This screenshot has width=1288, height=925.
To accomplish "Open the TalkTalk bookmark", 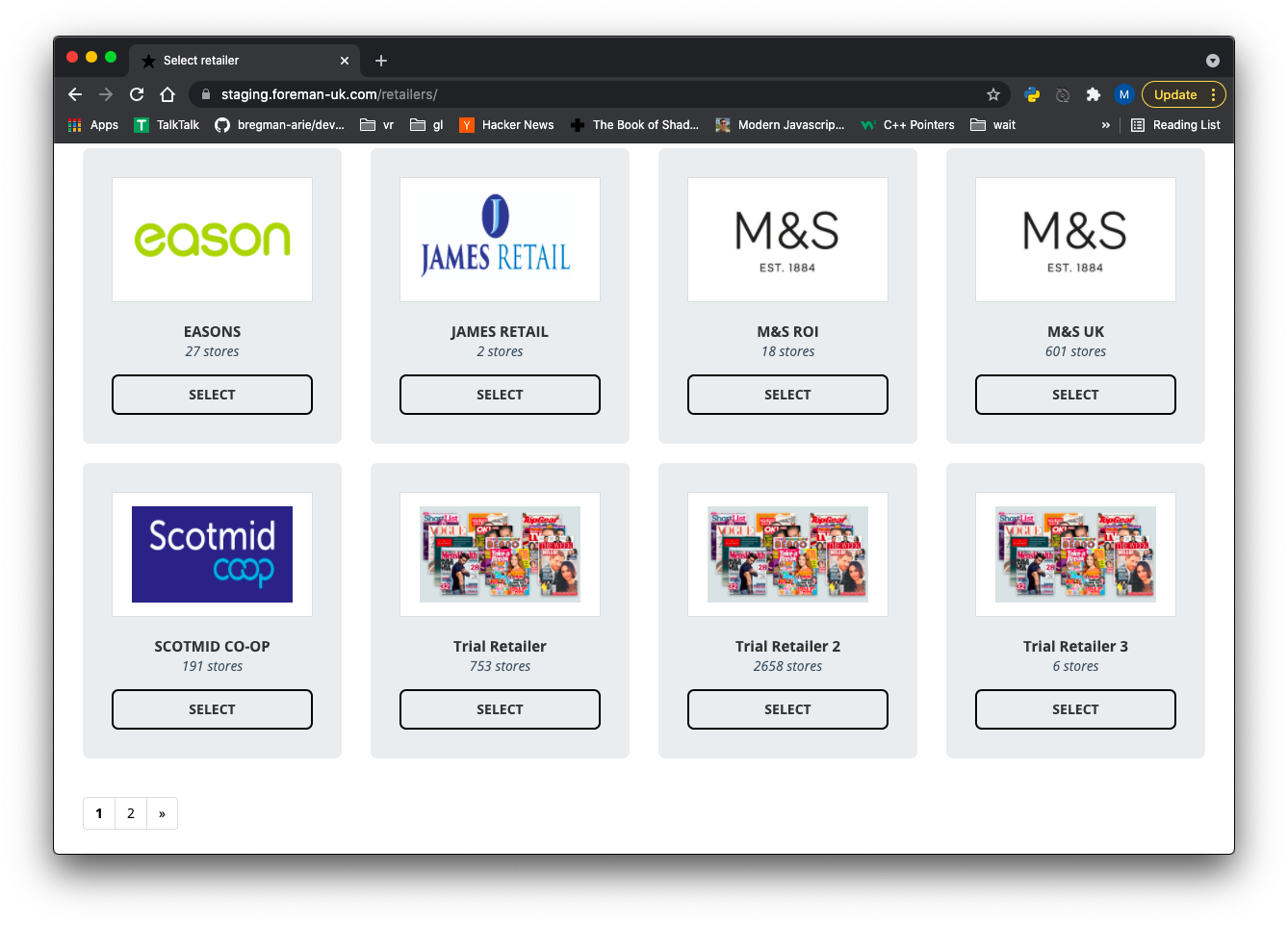I will (x=167, y=125).
